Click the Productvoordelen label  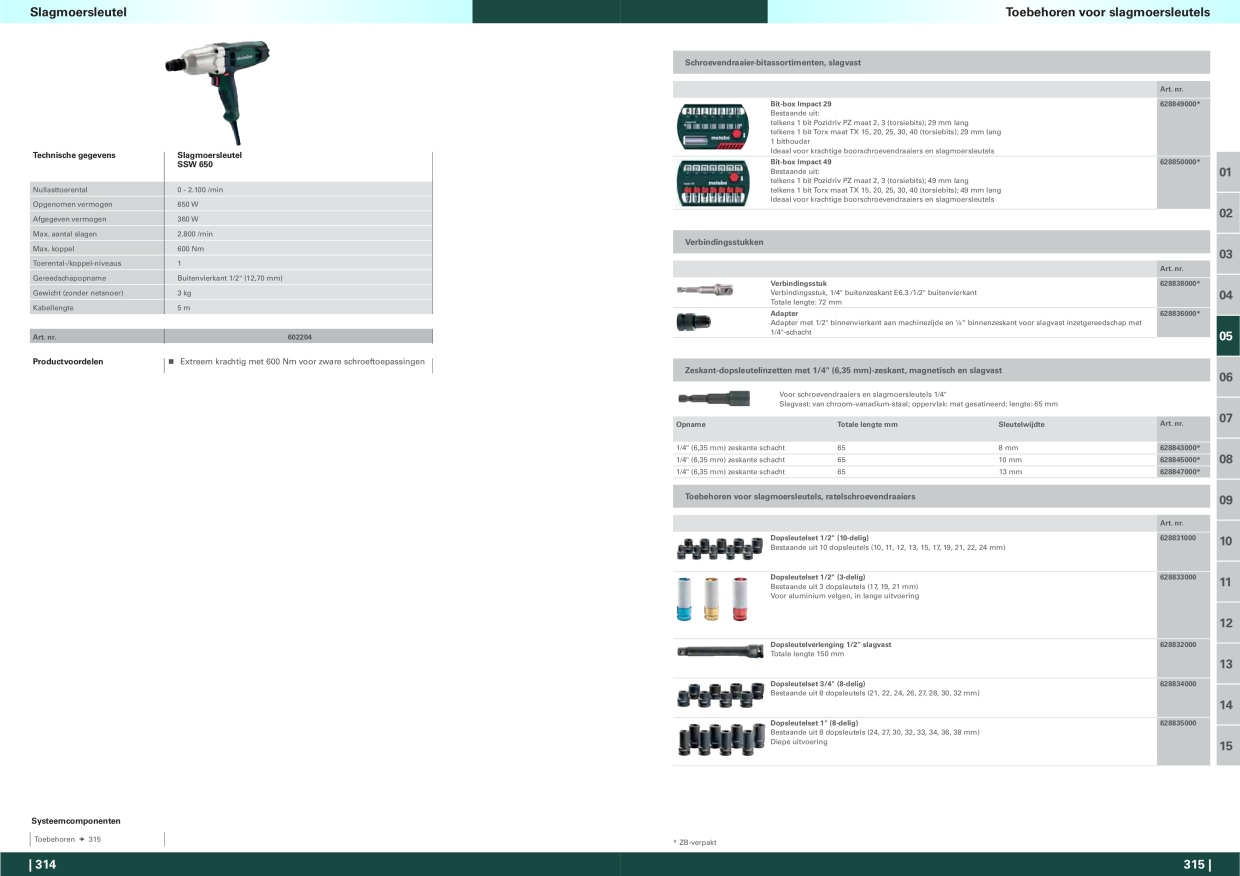coord(68,361)
